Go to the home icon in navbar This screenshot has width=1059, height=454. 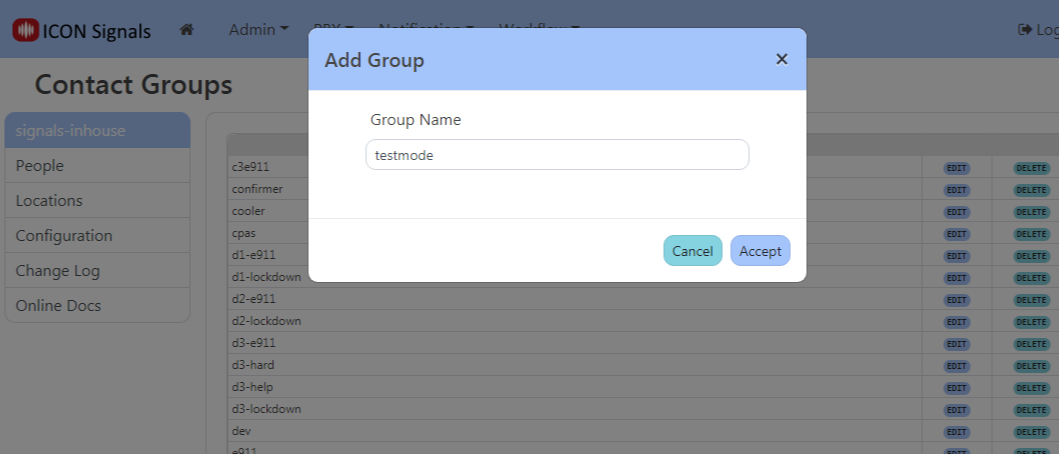coord(187,30)
